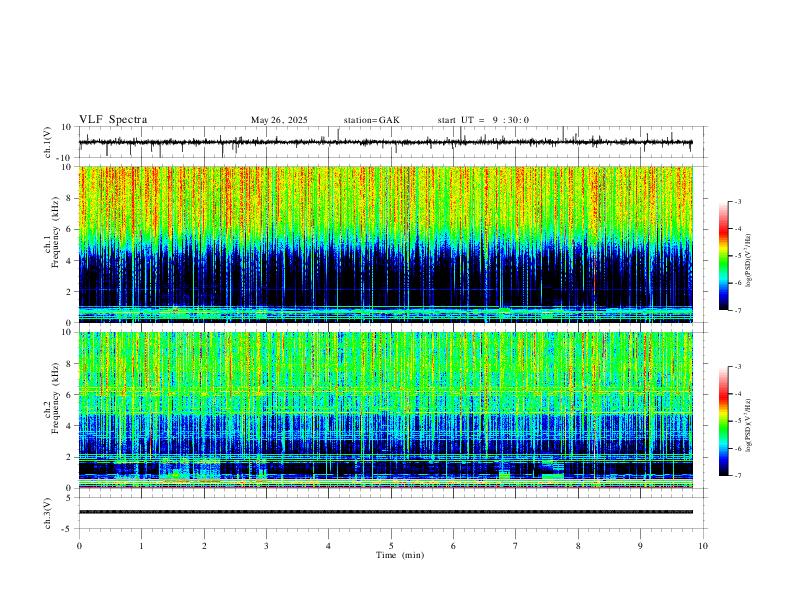Image resolution: width=792 pixels, height=612 pixels.
Task: Click the ch.1 PSD color scale bar
Action: pyautogui.click(x=723, y=256)
